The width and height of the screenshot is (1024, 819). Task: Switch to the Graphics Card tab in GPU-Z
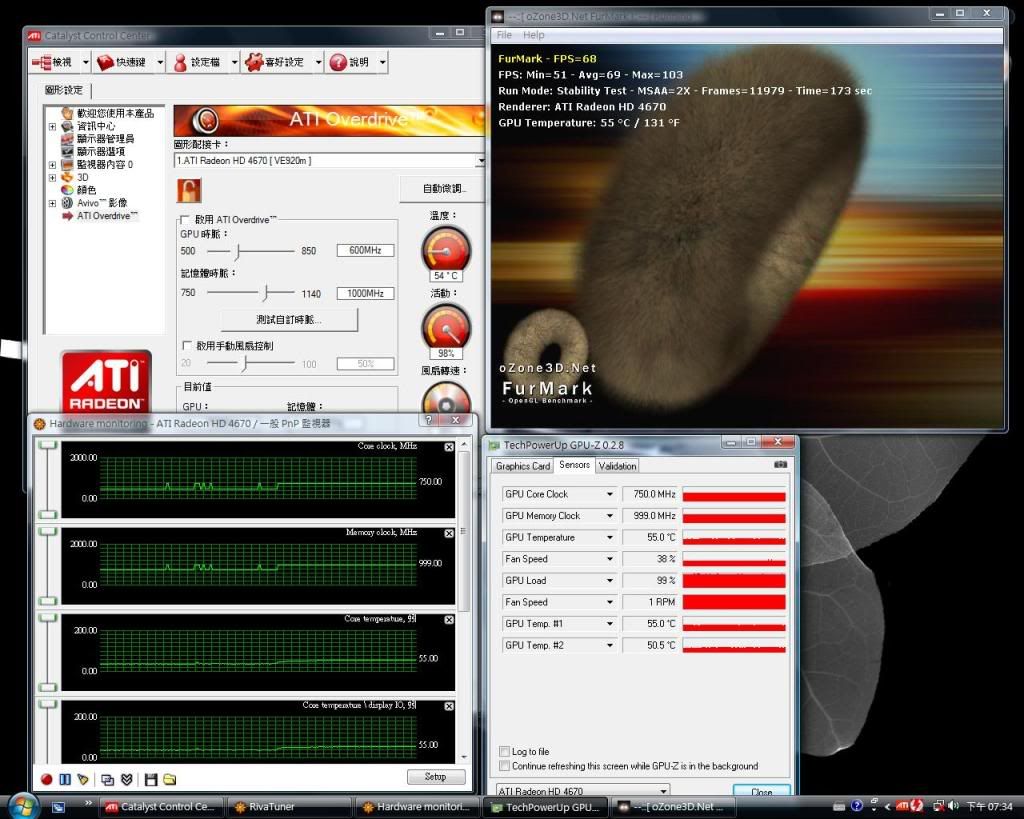(x=522, y=466)
